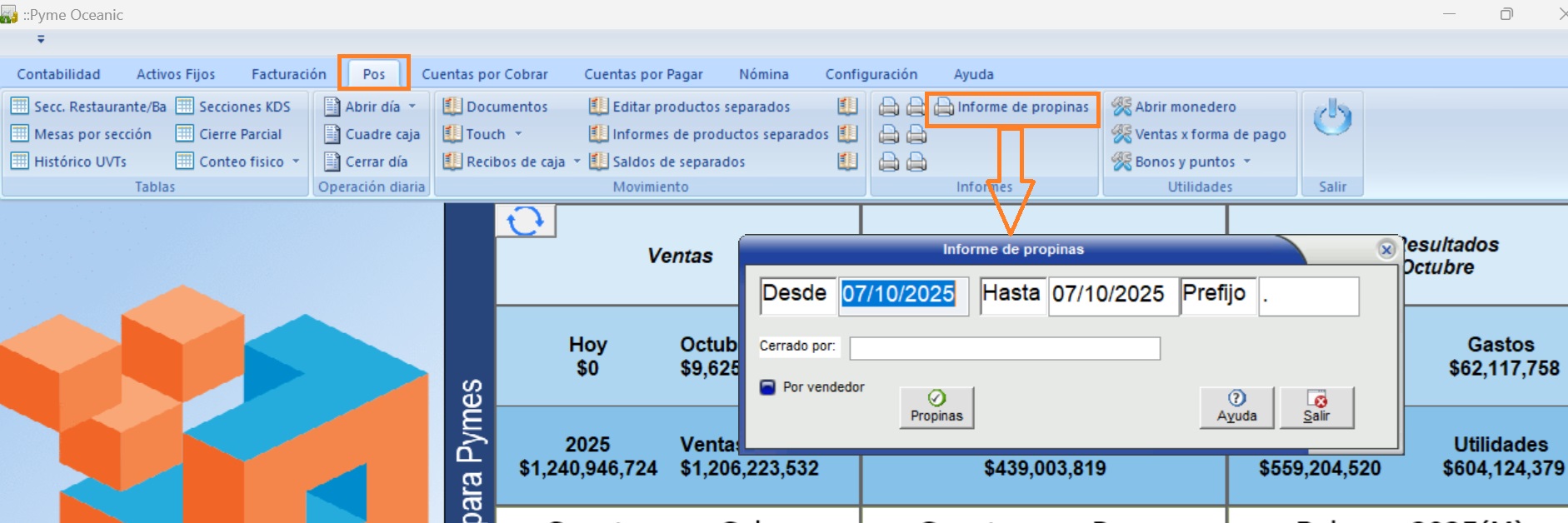Expand the Conteo físico dropdown arrow
Image resolution: width=1568 pixels, height=523 pixels.
pos(296,162)
